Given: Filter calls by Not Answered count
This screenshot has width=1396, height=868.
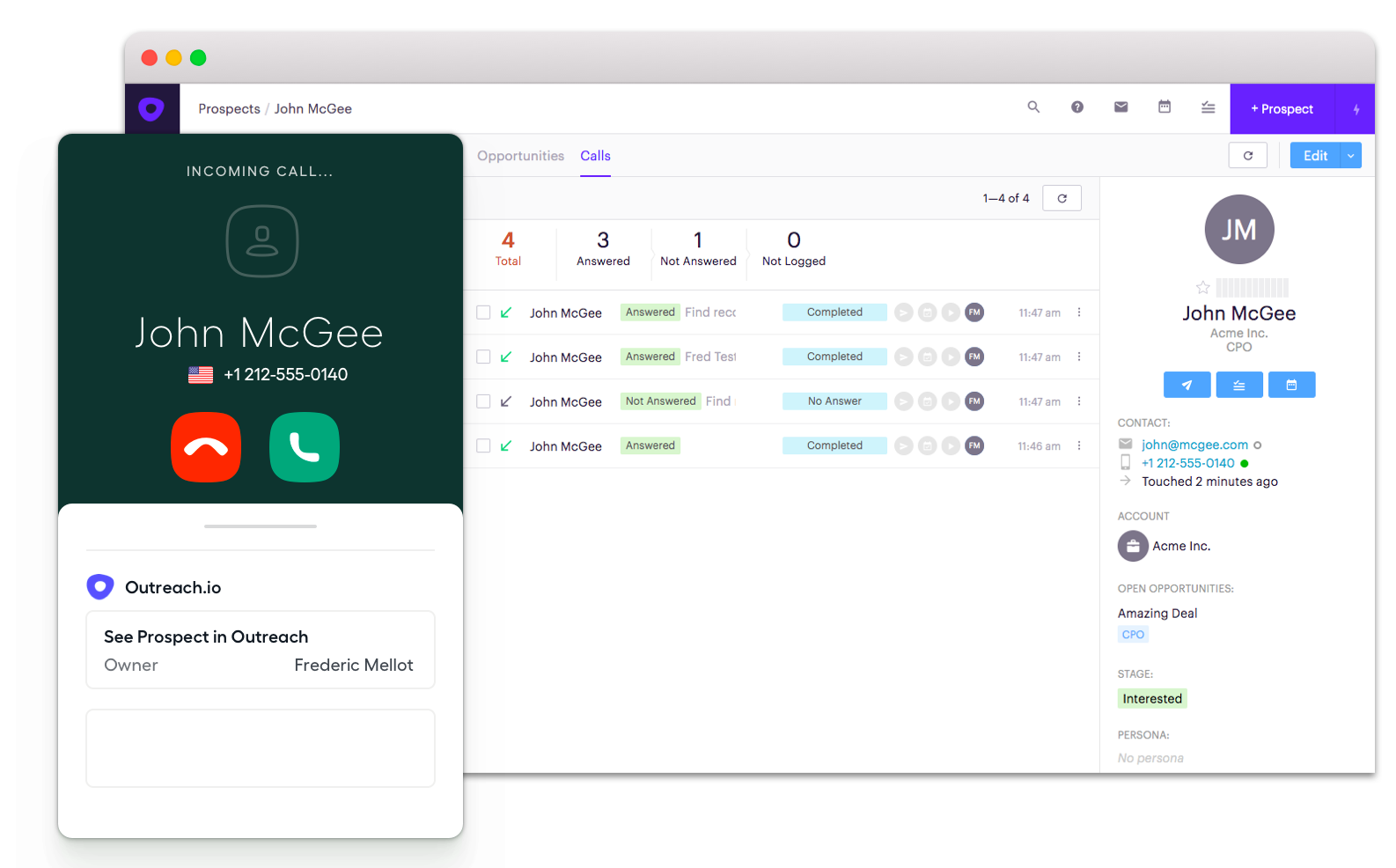Looking at the screenshot, I should coord(698,249).
